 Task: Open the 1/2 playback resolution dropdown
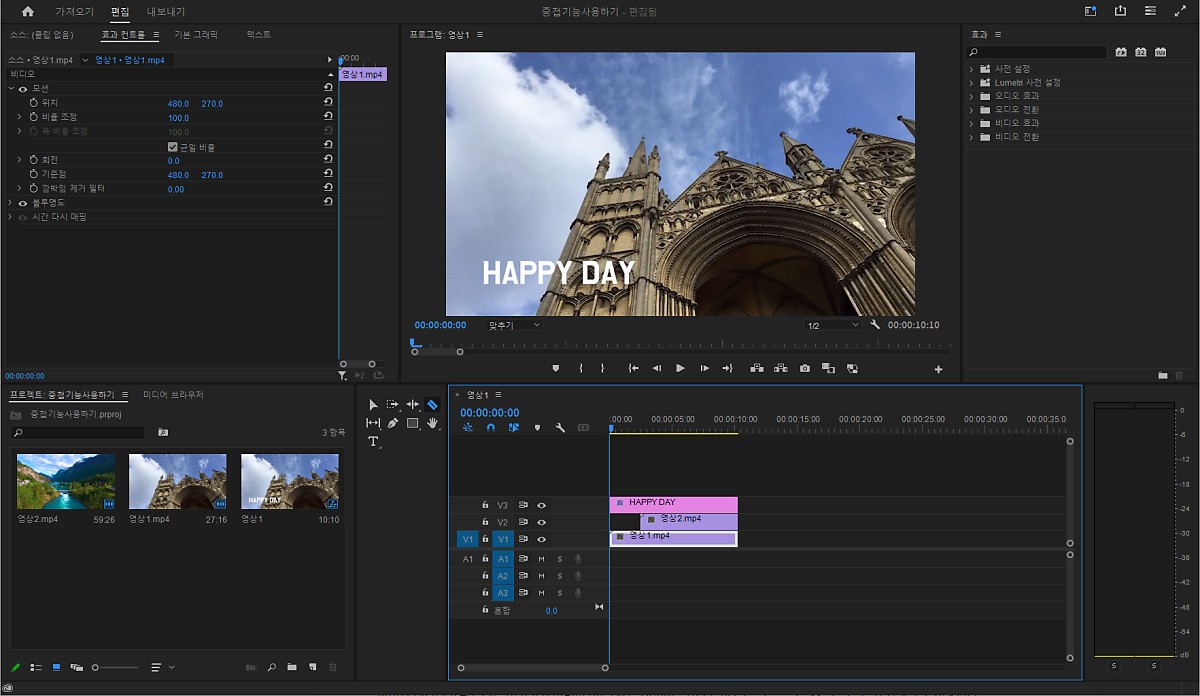833,325
